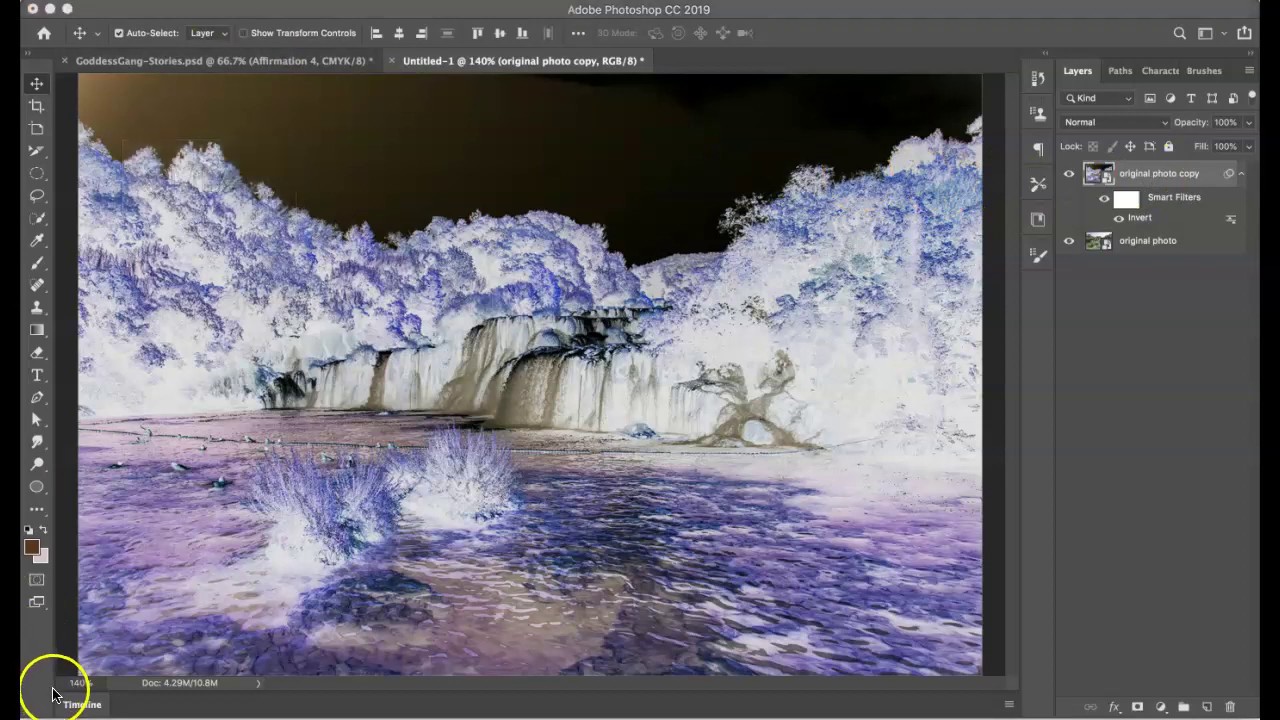The height and width of the screenshot is (720, 1280).
Task: Enable Show Transform Controls checkbox
Action: 243,33
